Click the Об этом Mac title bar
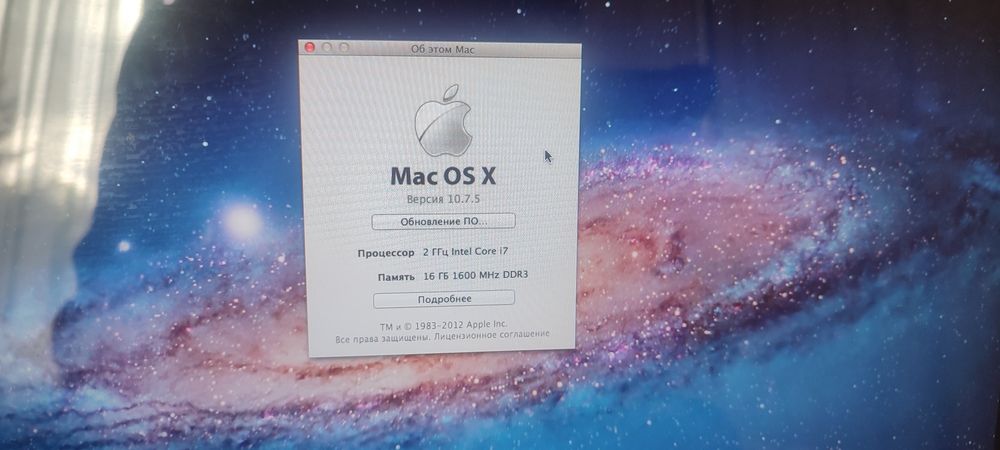The height and width of the screenshot is (450, 1000). 440,49
